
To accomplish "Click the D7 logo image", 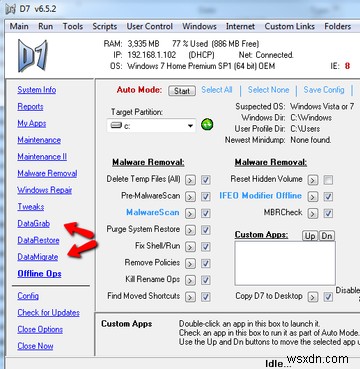I will (32, 55).
